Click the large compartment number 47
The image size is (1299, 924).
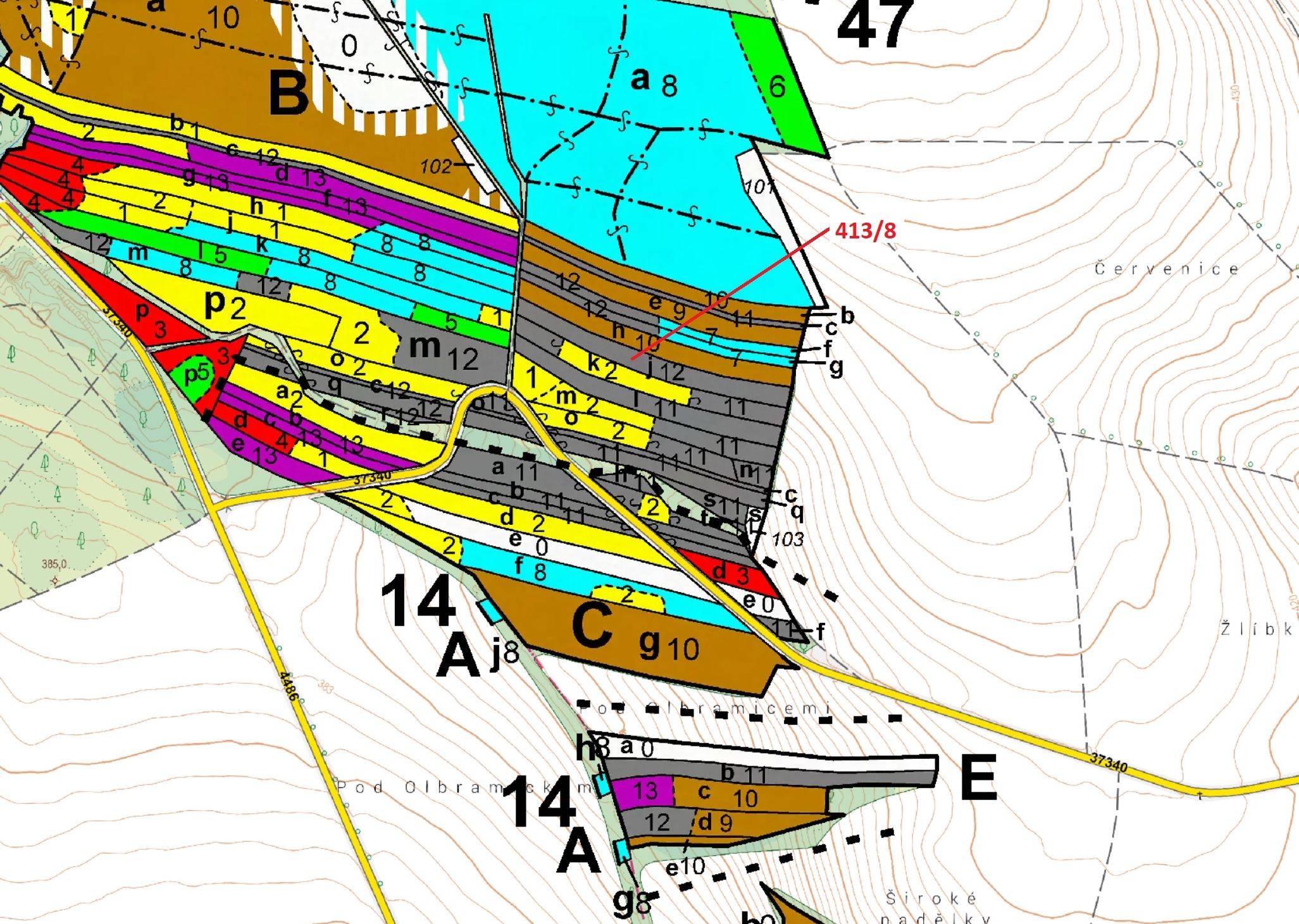click(x=876, y=23)
